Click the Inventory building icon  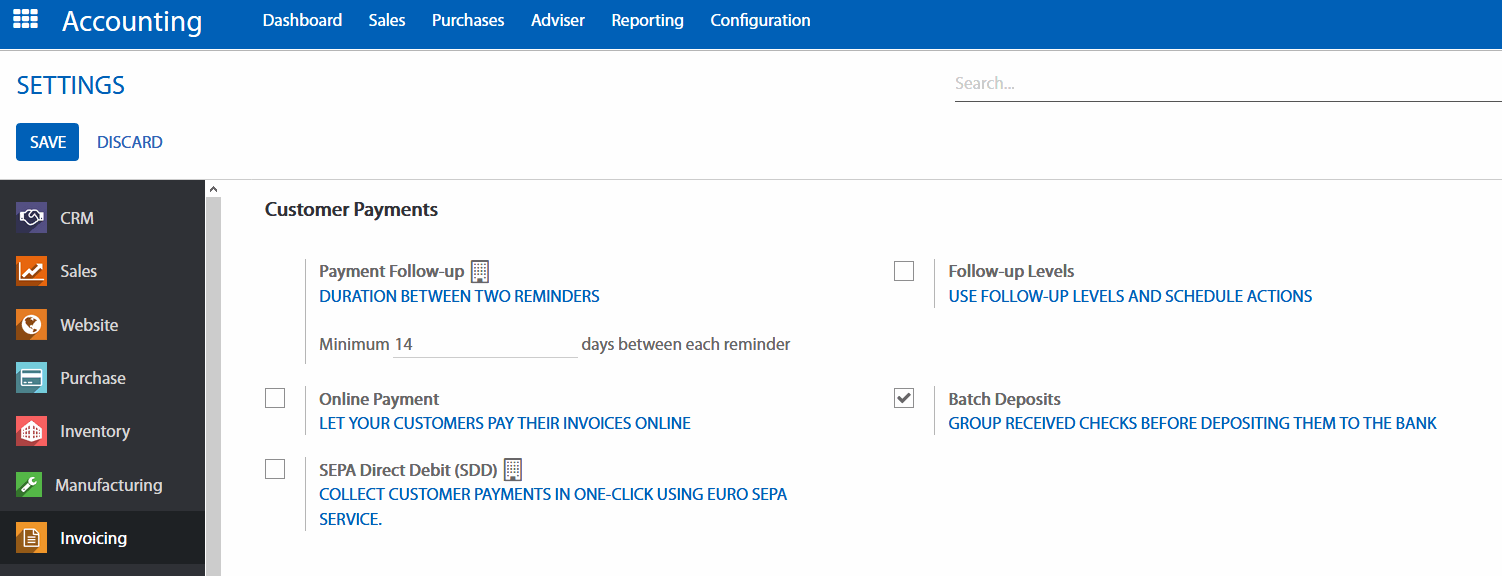click(32, 431)
